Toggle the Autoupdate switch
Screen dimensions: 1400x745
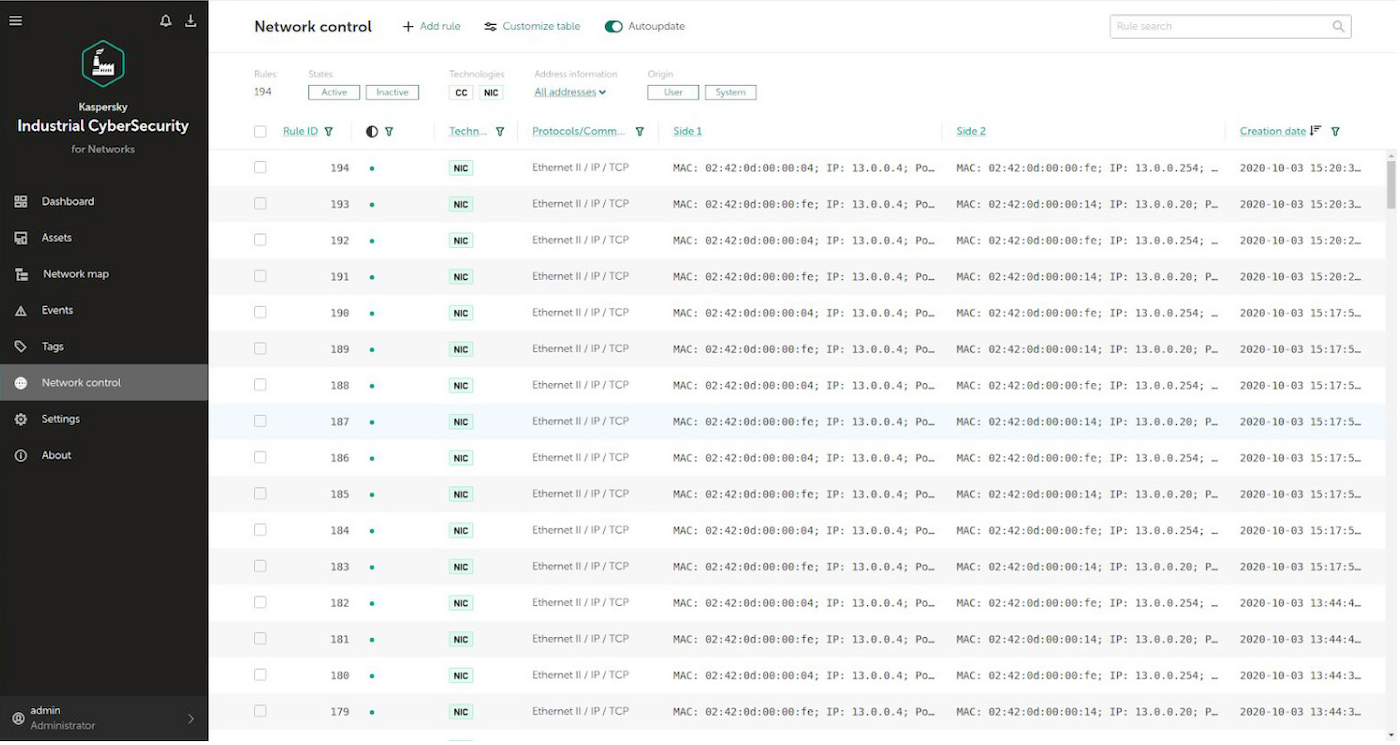(x=614, y=27)
